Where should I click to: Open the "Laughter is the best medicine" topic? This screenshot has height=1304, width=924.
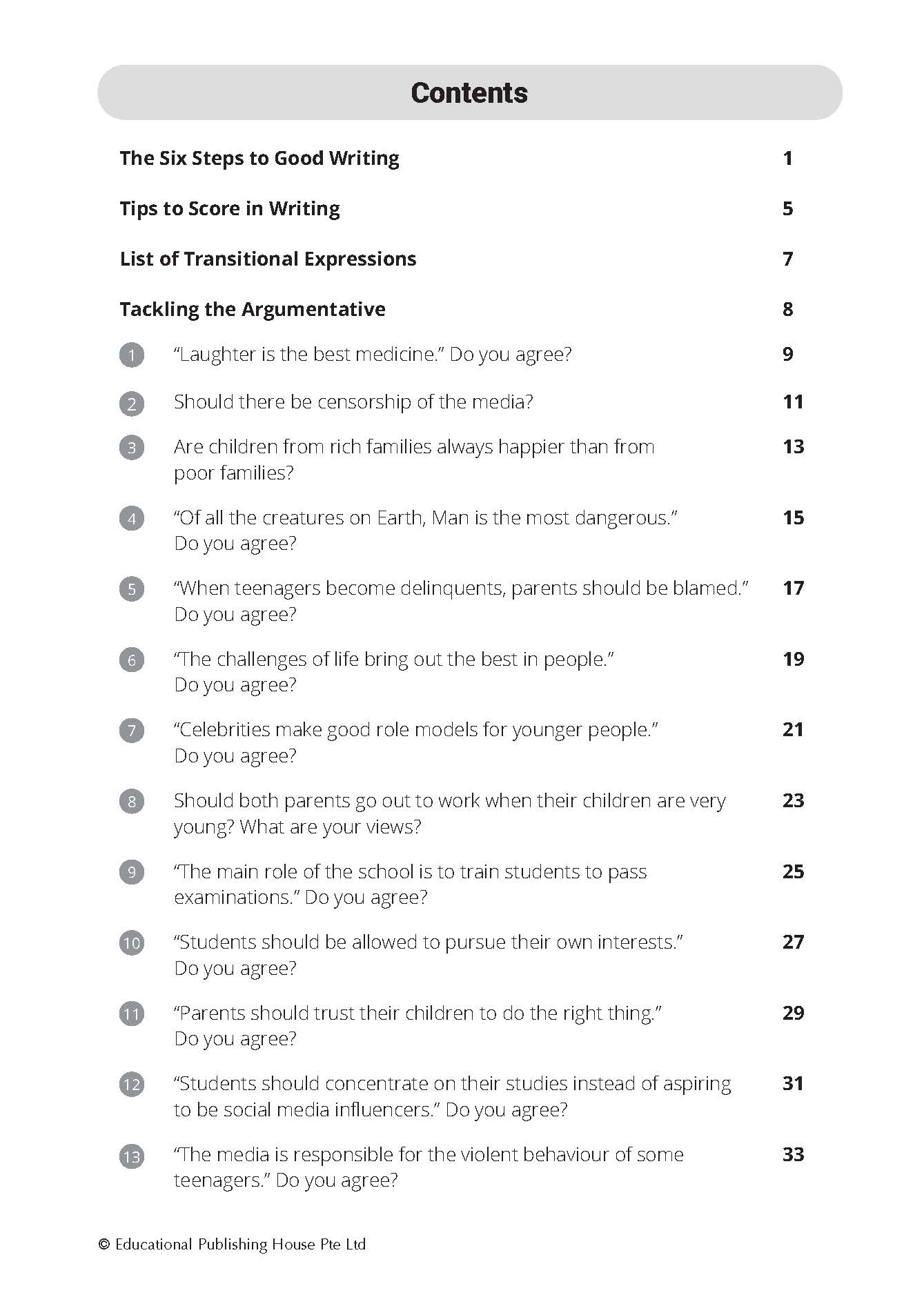pyautogui.click(x=373, y=355)
